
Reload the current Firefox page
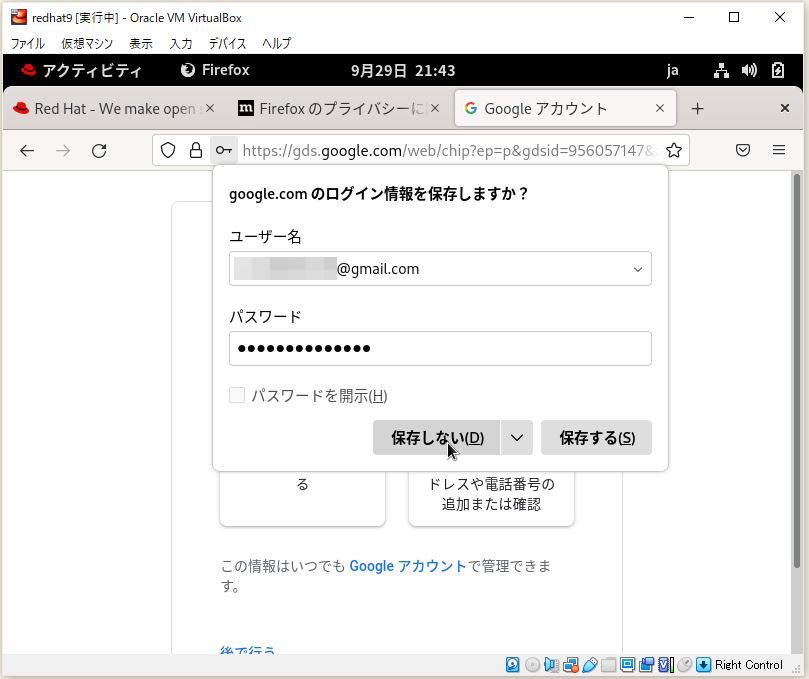coord(99,151)
